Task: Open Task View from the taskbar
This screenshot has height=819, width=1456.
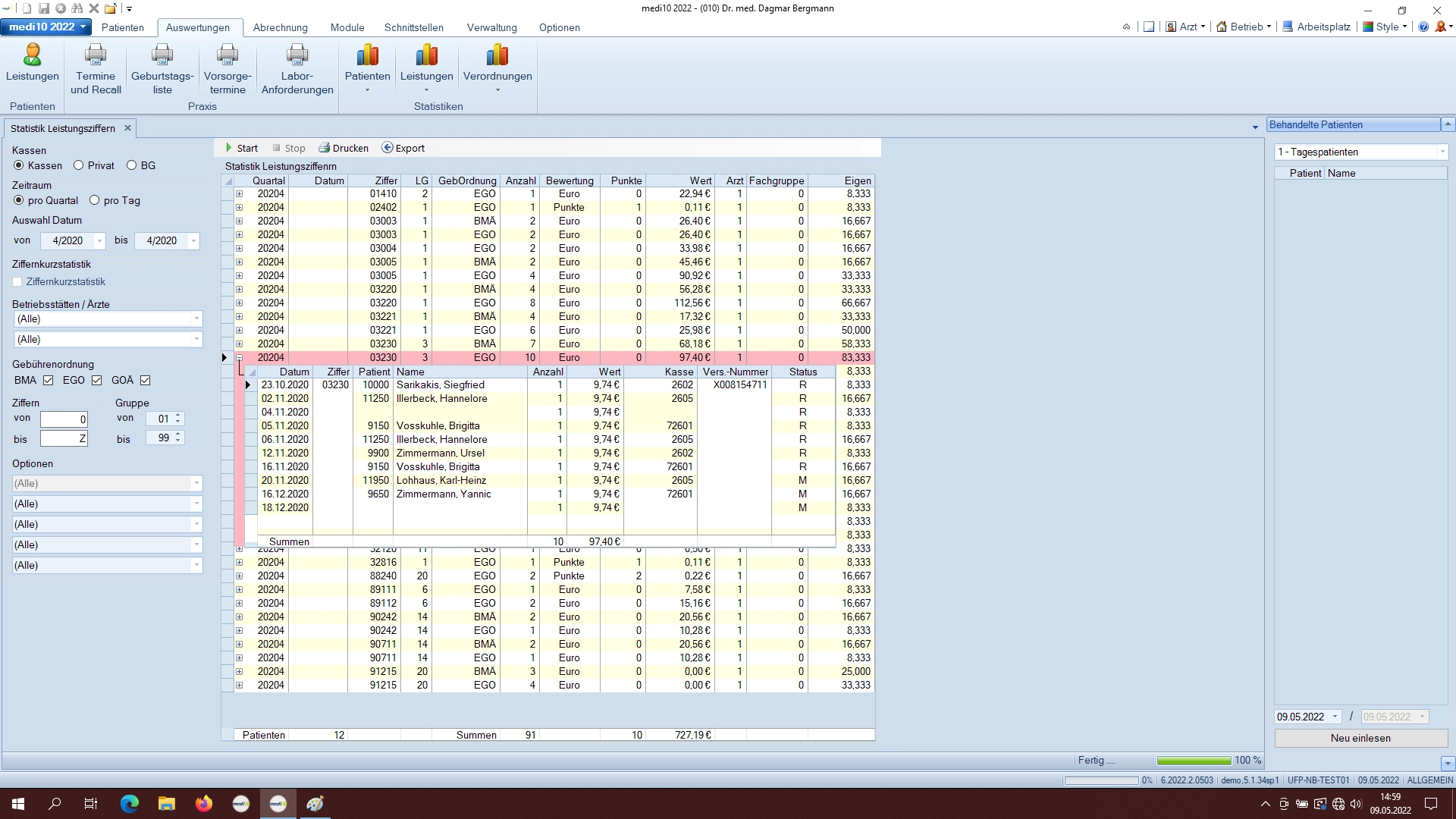Action: (x=91, y=804)
